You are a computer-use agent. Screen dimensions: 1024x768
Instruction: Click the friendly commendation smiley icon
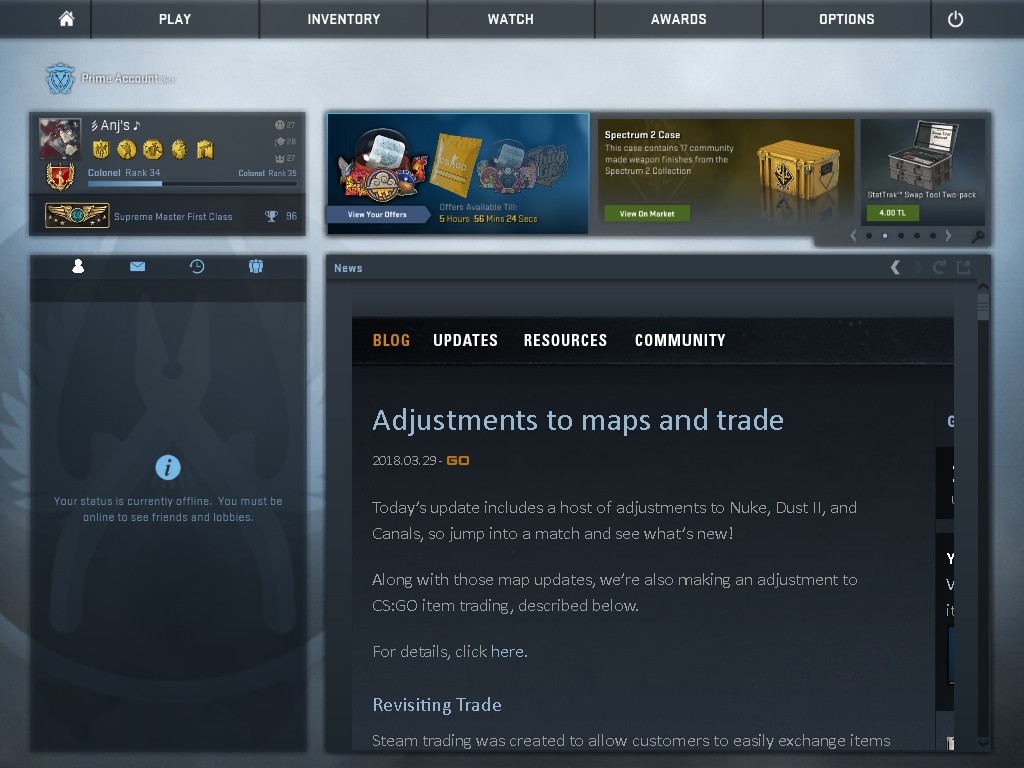point(280,125)
